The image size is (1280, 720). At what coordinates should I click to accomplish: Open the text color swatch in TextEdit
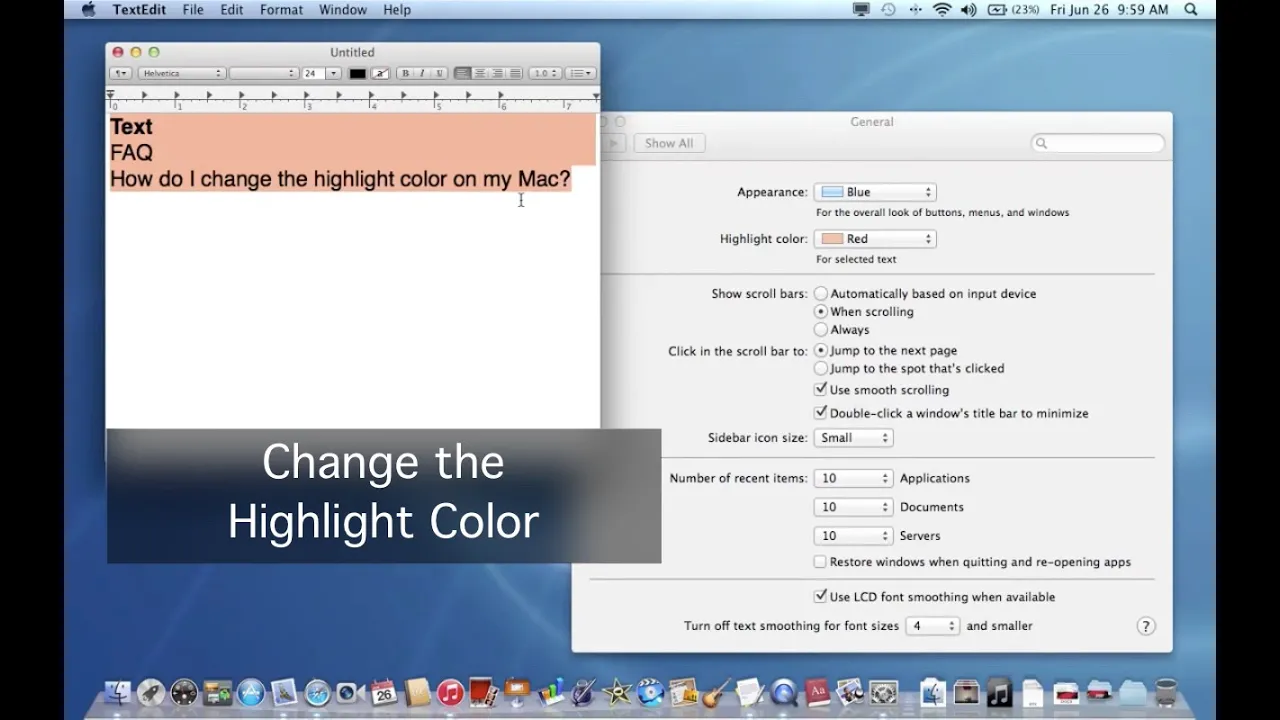click(x=357, y=73)
